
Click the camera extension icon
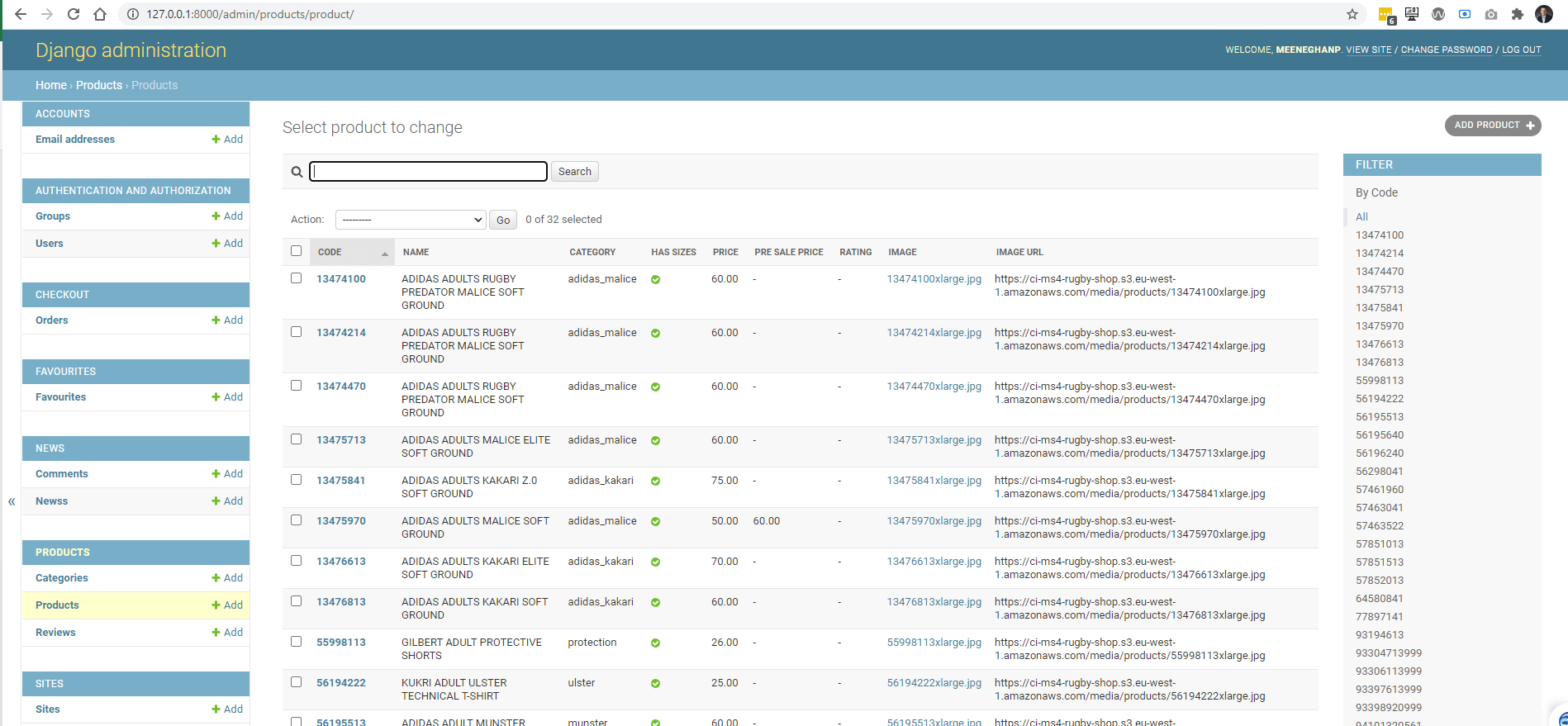tap(1491, 14)
